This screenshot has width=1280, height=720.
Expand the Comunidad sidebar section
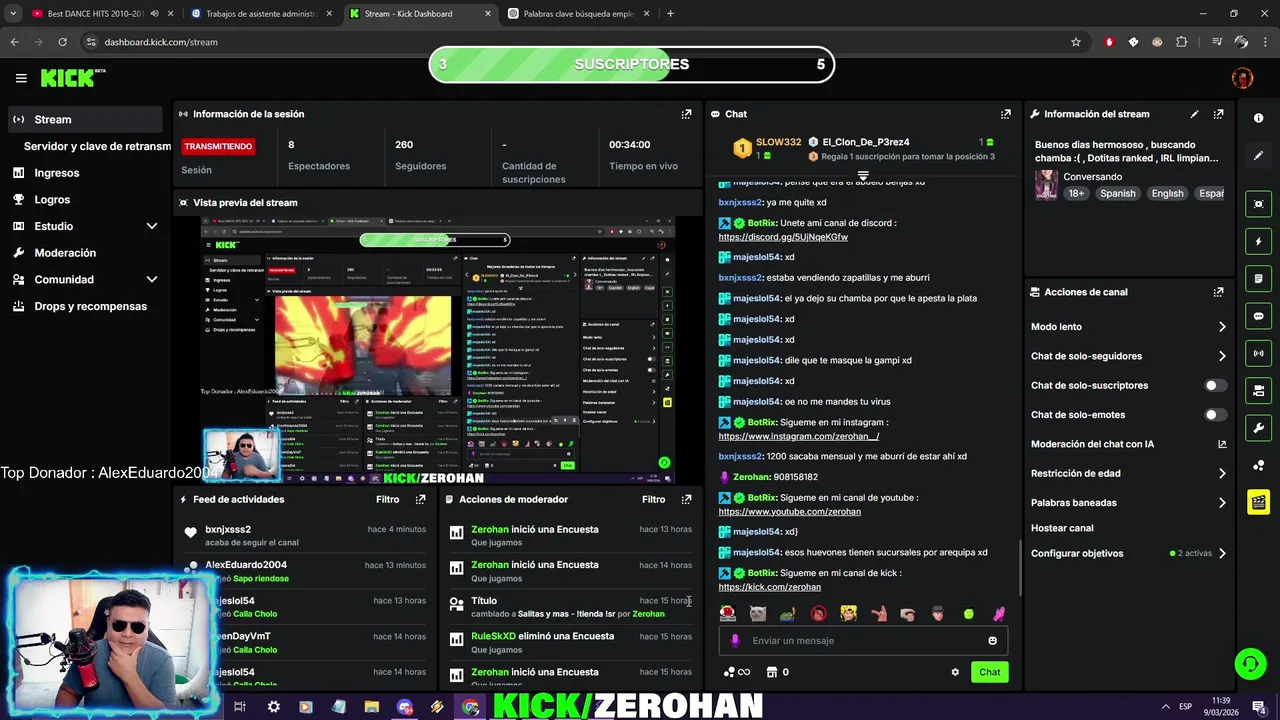[152, 280]
